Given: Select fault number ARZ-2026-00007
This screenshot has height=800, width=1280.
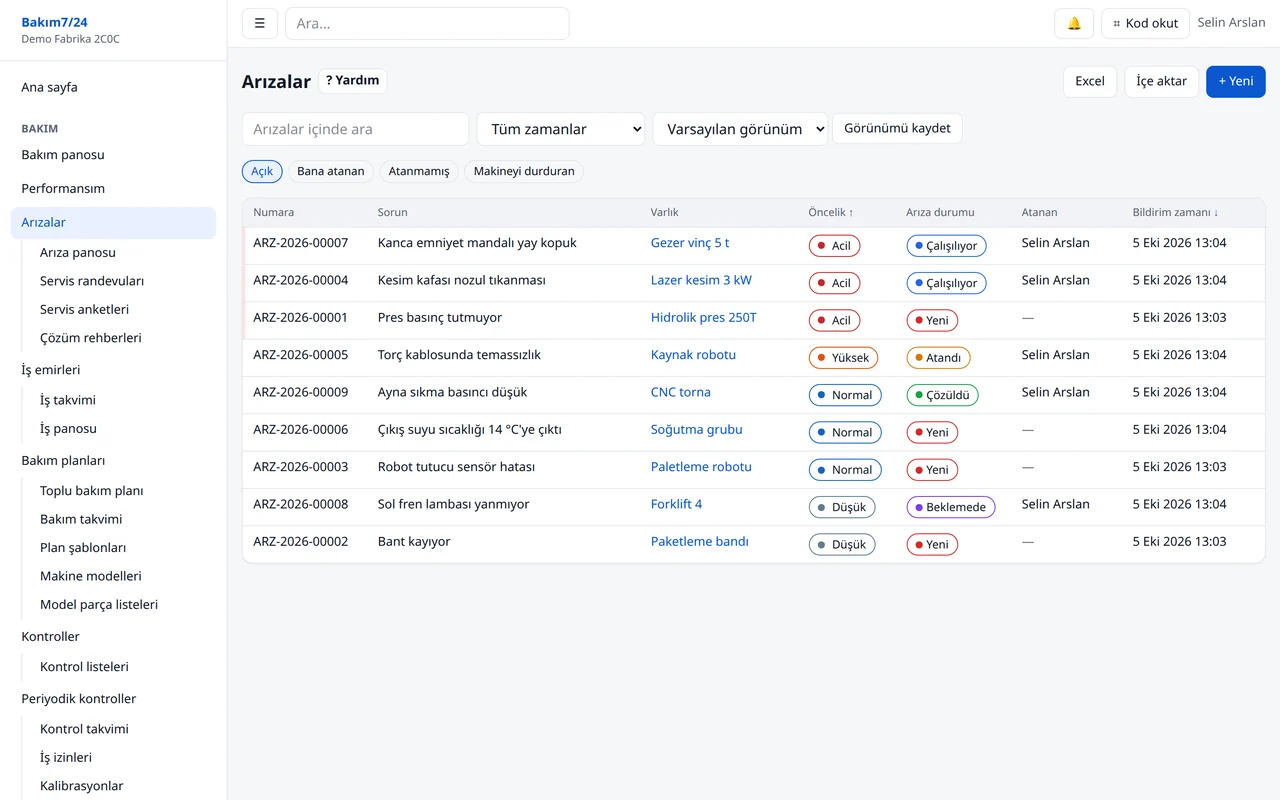Looking at the screenshot, I should point(301,243).
